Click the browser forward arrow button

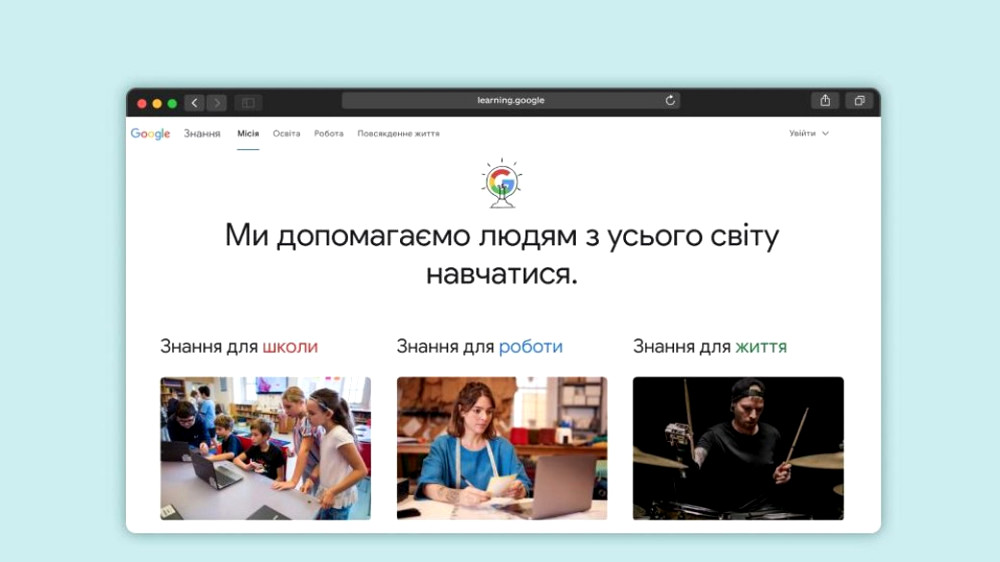(x=216, y=102)
